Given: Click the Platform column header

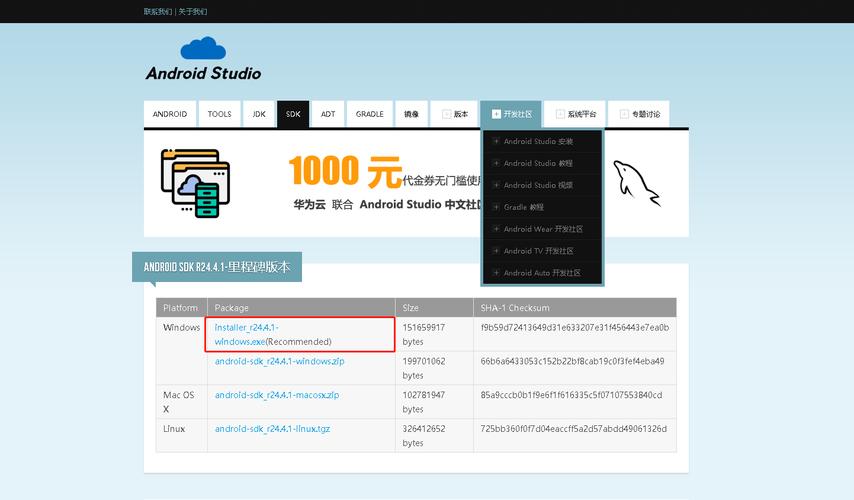Looking at the screenshot, I should click(180, 308).
